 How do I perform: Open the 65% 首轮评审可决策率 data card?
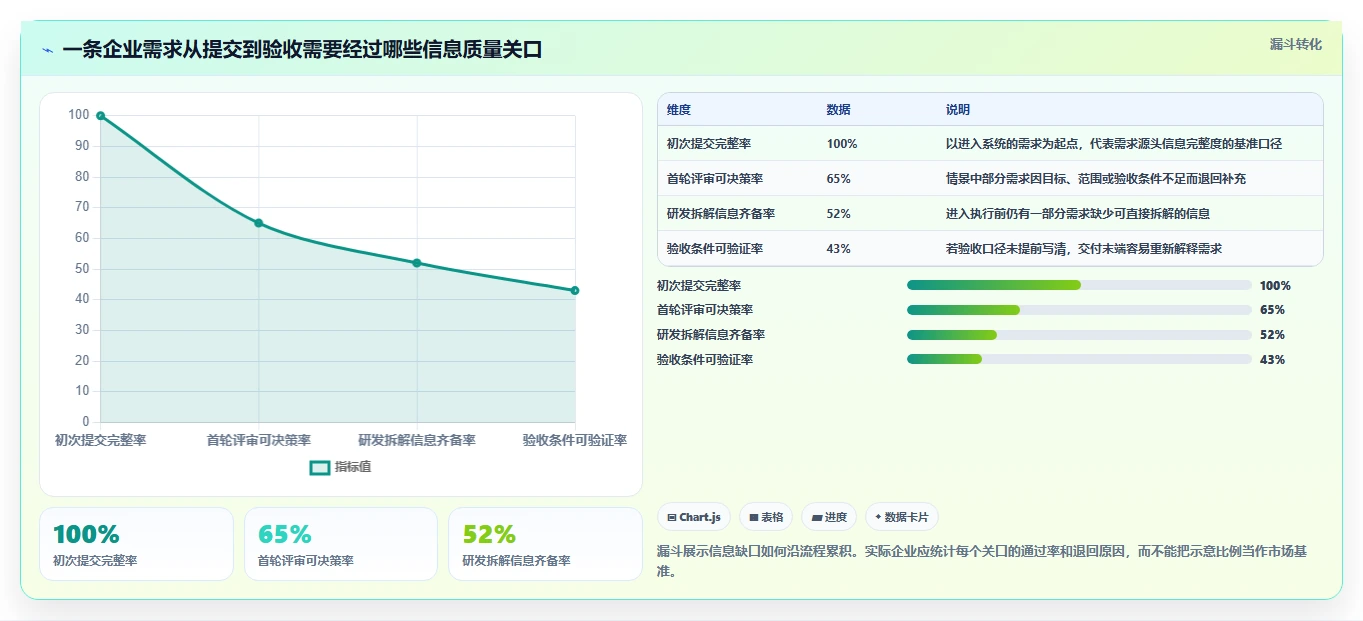point(341,544)
